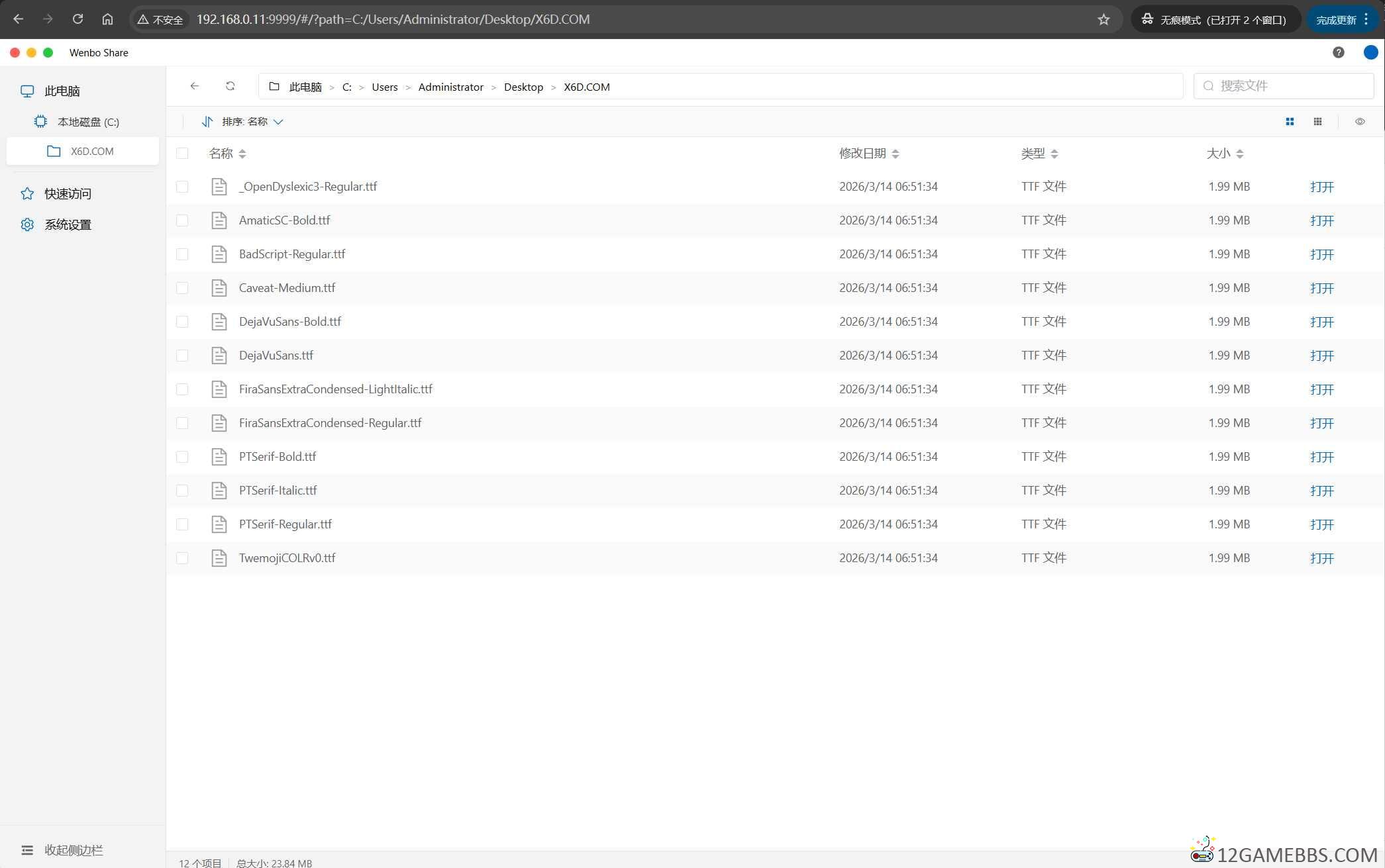Click the 12 个项目 status bar text
Viewport: 1385px width, 868px height.
(x=200, y=863)
